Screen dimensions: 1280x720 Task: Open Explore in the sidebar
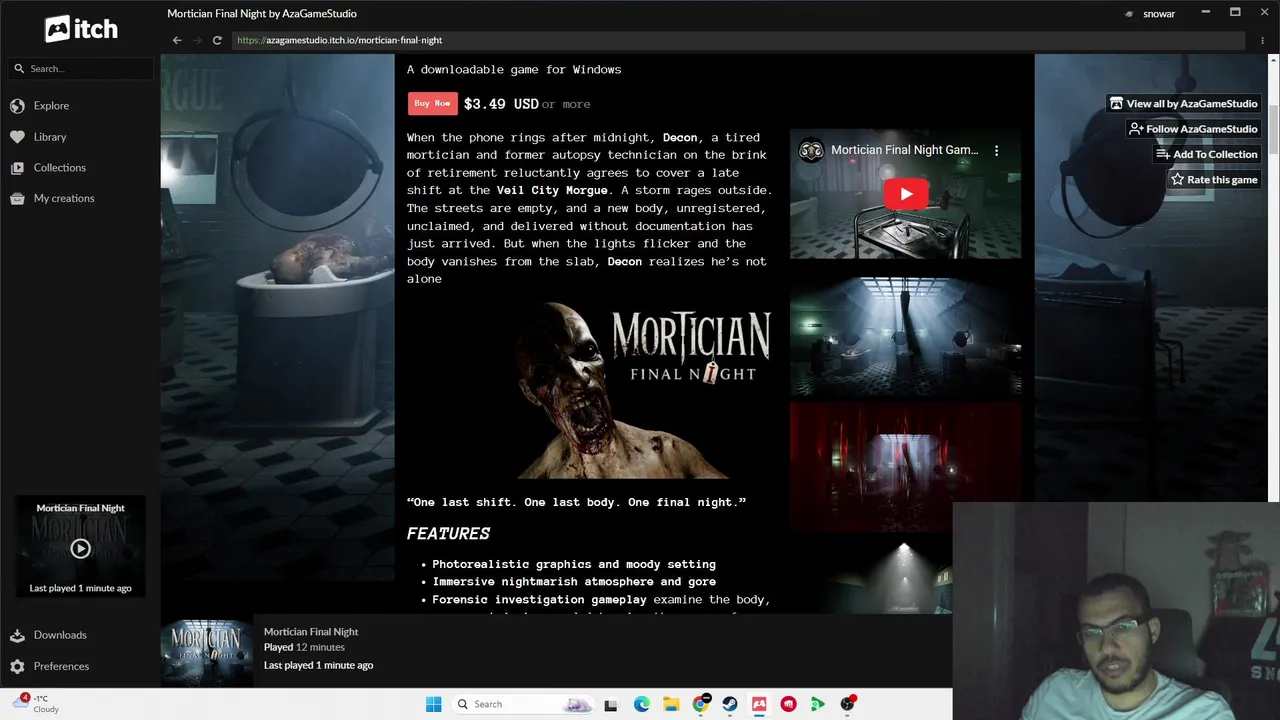[x=51, y=106]
